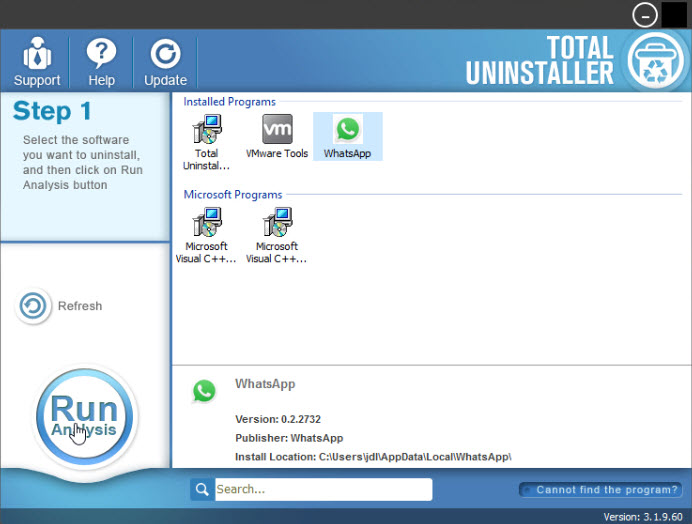Open the 'Cannot find the program?' button
Viewport: 692px width, 524px height.
click(601, 490)
